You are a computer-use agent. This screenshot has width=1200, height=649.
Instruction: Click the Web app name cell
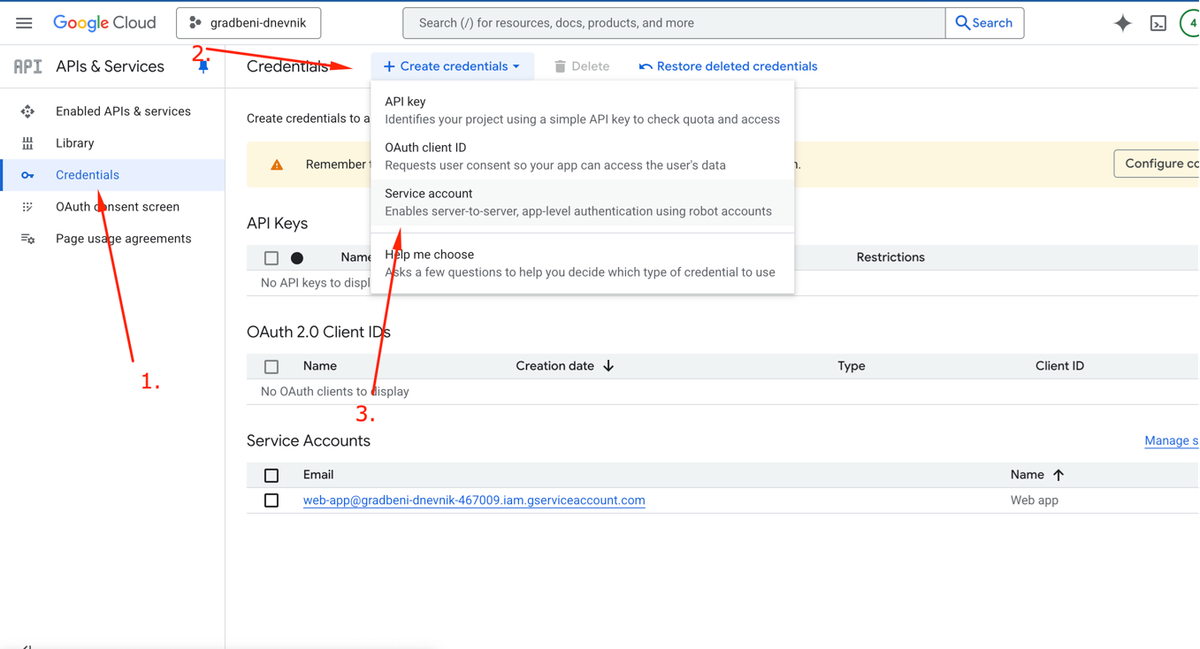coord(1034,500)
